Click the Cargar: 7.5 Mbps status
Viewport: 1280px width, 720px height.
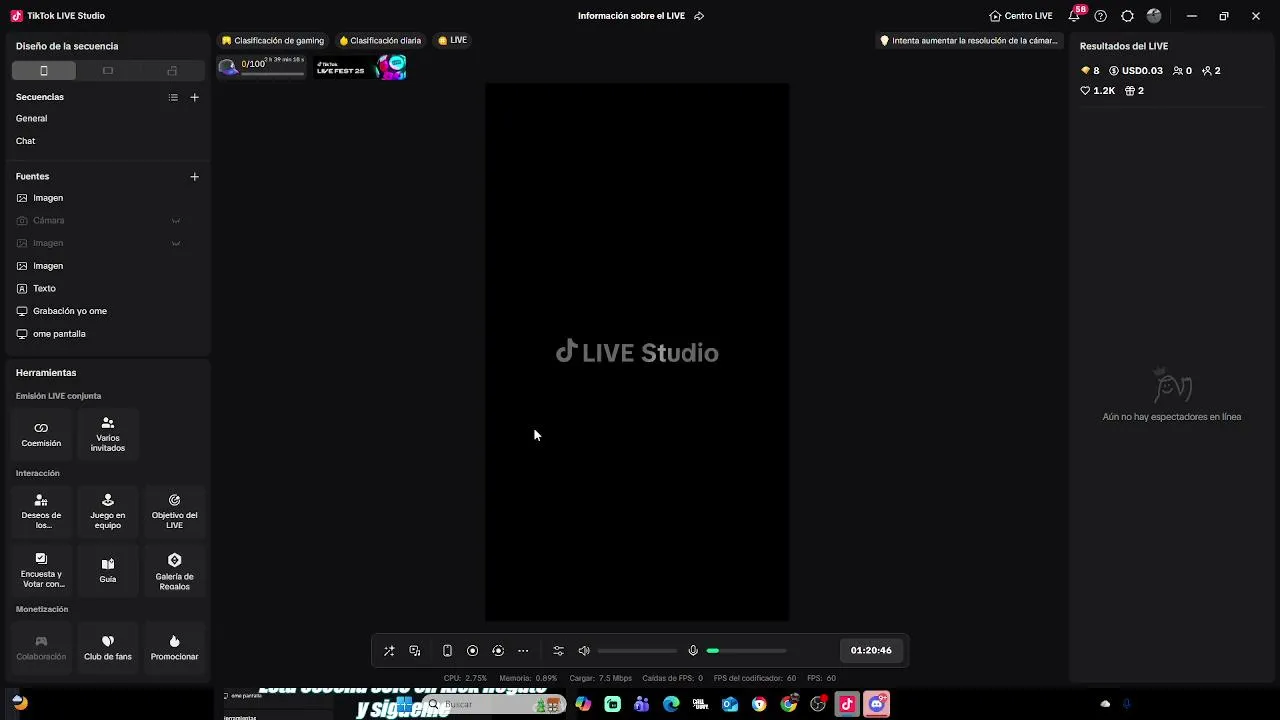600,678
